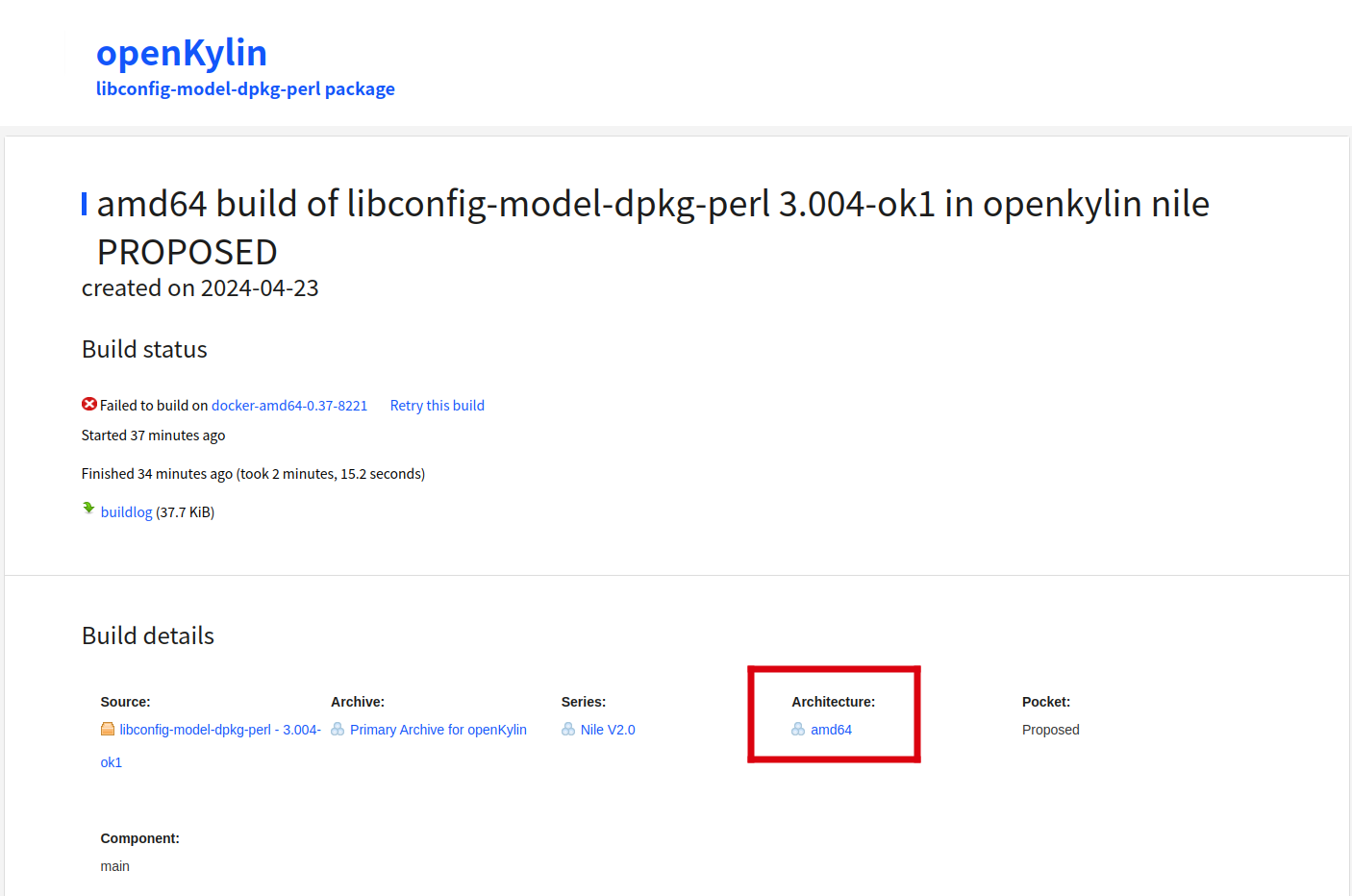Click the amd64 architecture icon

pos(798,729)
